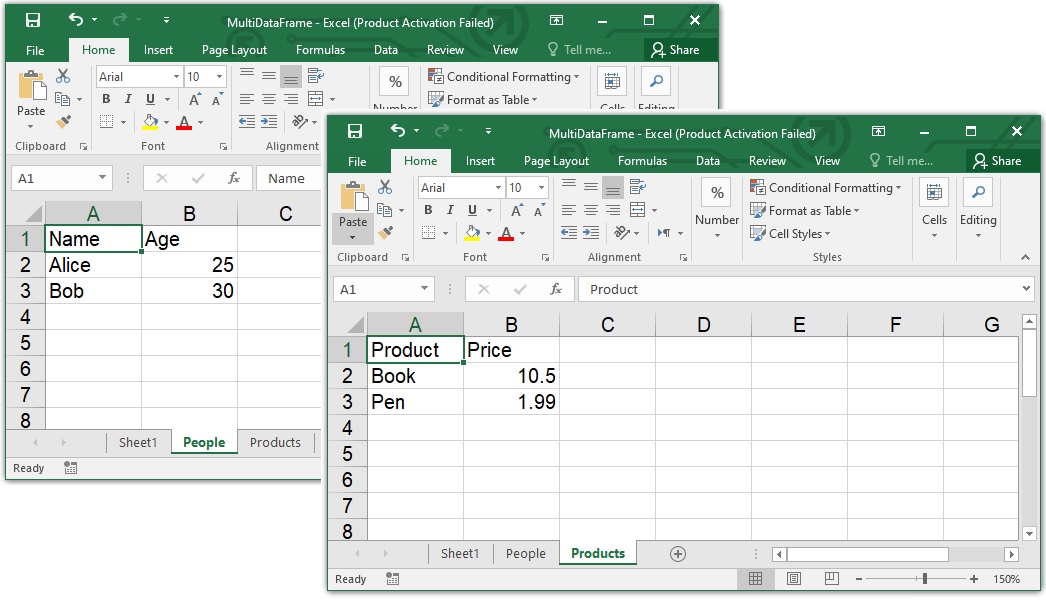
Task: Click the Percent Style icon
Action: point(716,192)
